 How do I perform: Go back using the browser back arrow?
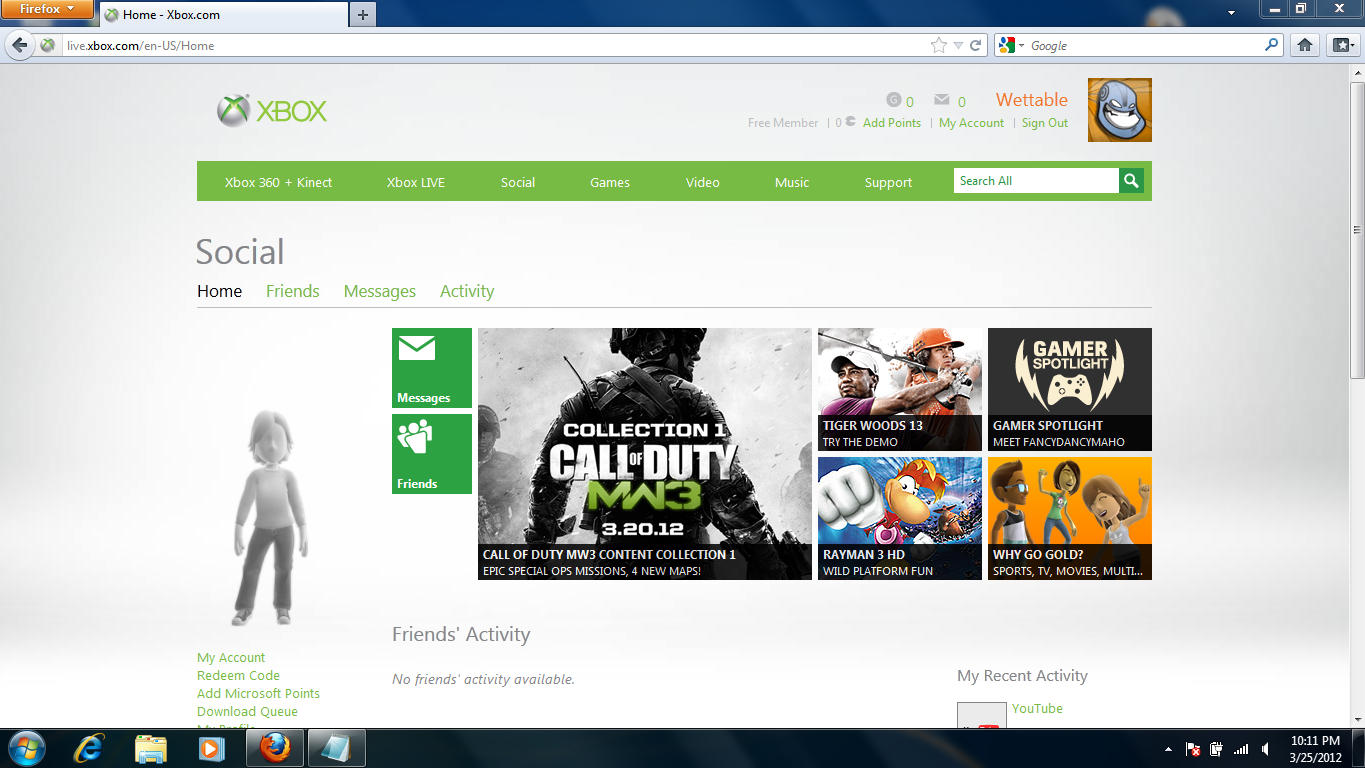click(20, 45)
